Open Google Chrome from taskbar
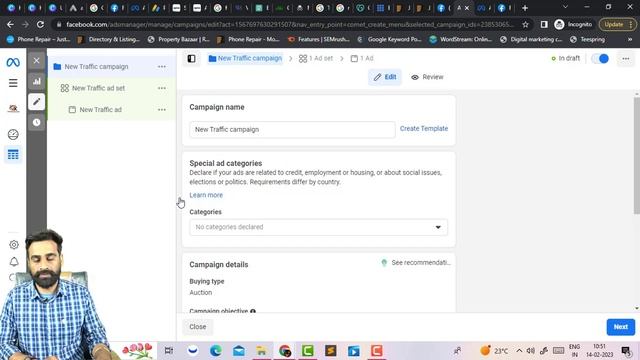The height and width of the screenshot is (360, 640). pos(284,351)
